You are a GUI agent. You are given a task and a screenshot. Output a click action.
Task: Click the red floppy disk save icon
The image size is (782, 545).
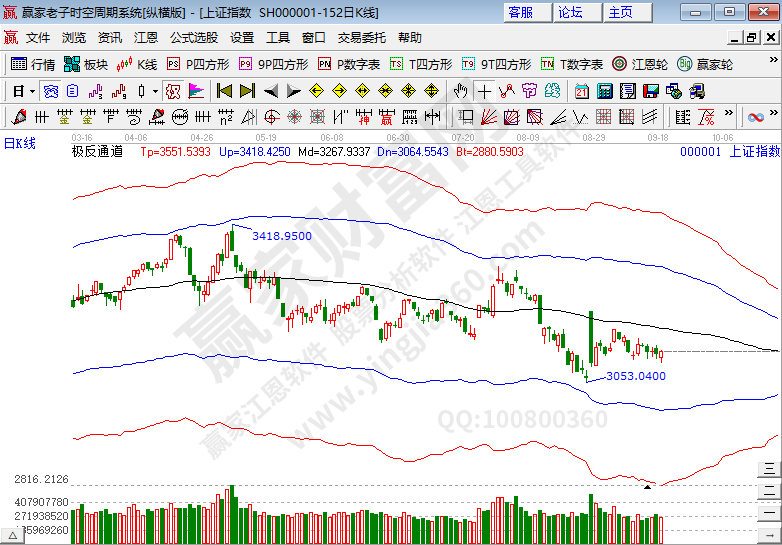(651, 91)
